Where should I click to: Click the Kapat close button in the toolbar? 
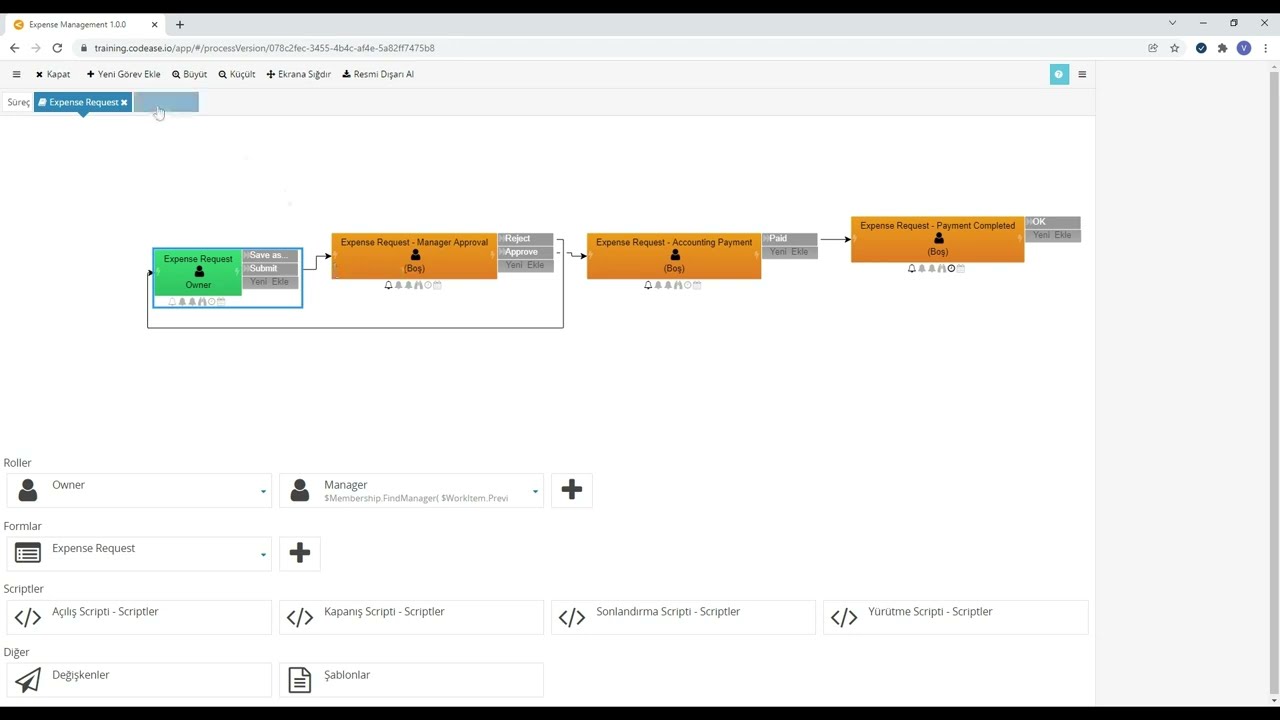coord(53,74)
